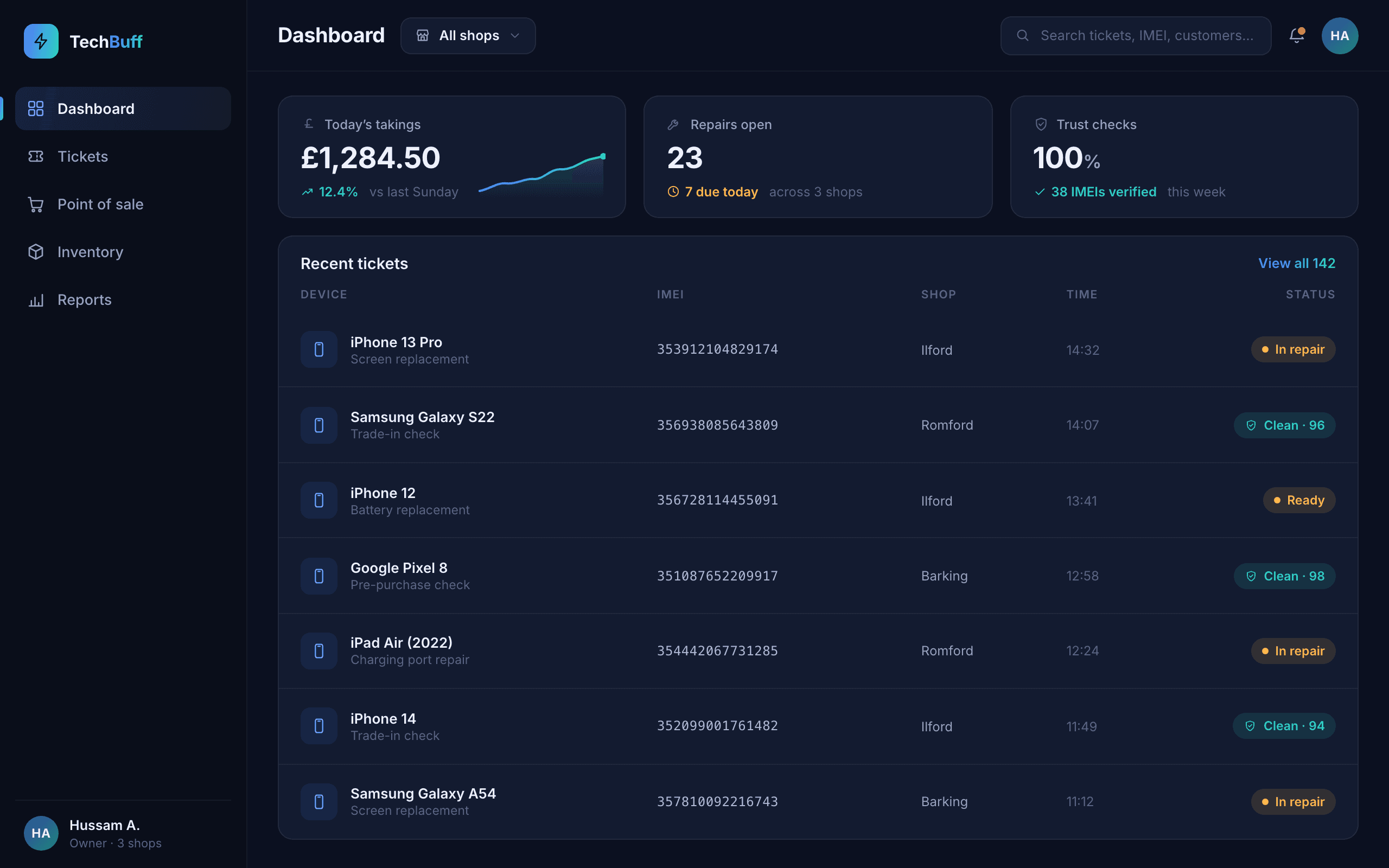
Task: Open the Samsung Galaxy A54 ticket
Action: click(x=818, y=802)
